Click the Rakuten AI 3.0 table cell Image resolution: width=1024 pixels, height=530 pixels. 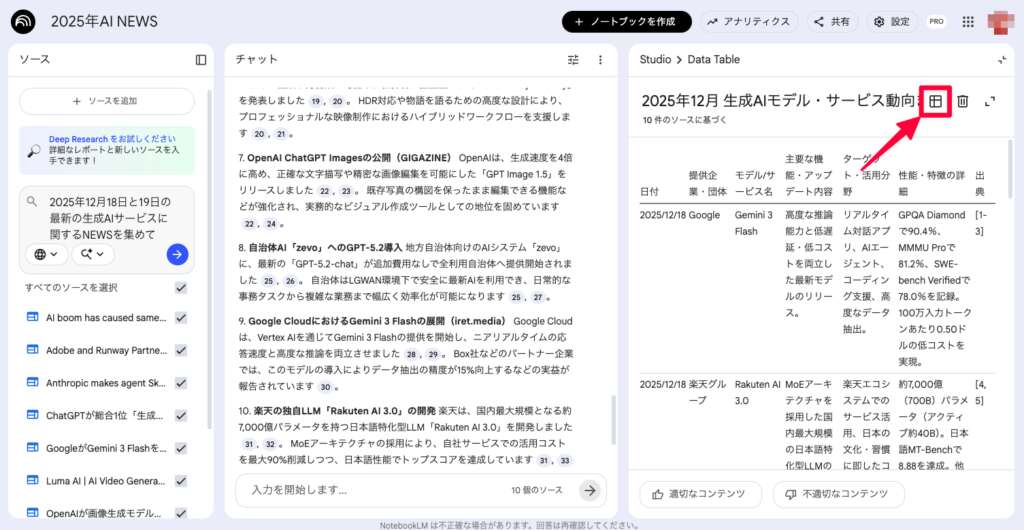[x=758, y=392]
